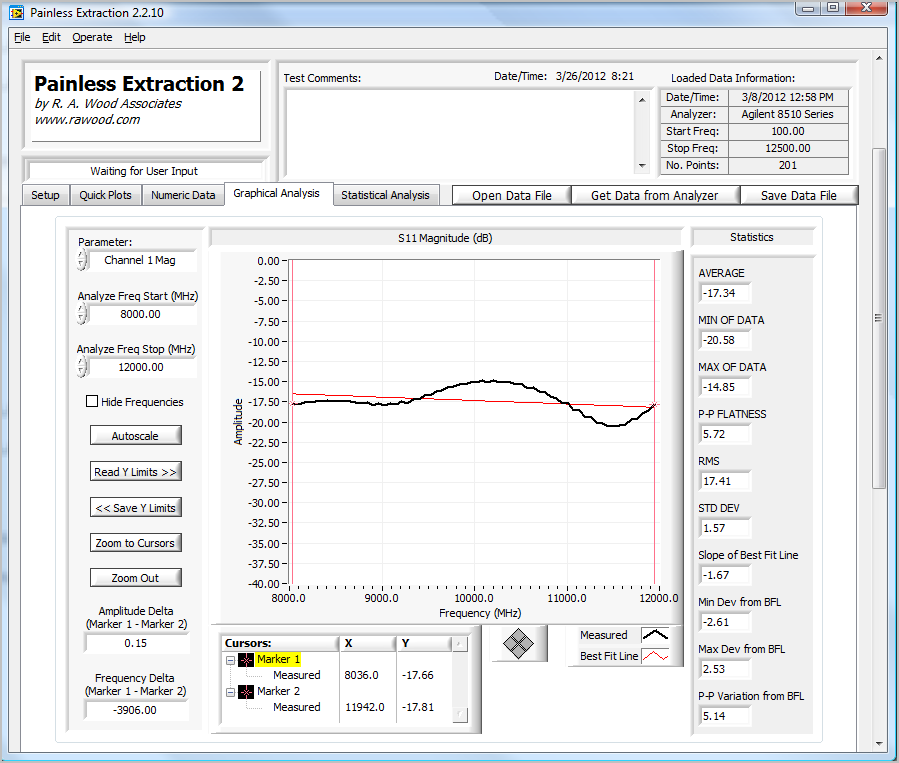The image size is (899, 763).
Task: Select the Marker 1 row in Cursors list
Action: (x=279, y=660)
